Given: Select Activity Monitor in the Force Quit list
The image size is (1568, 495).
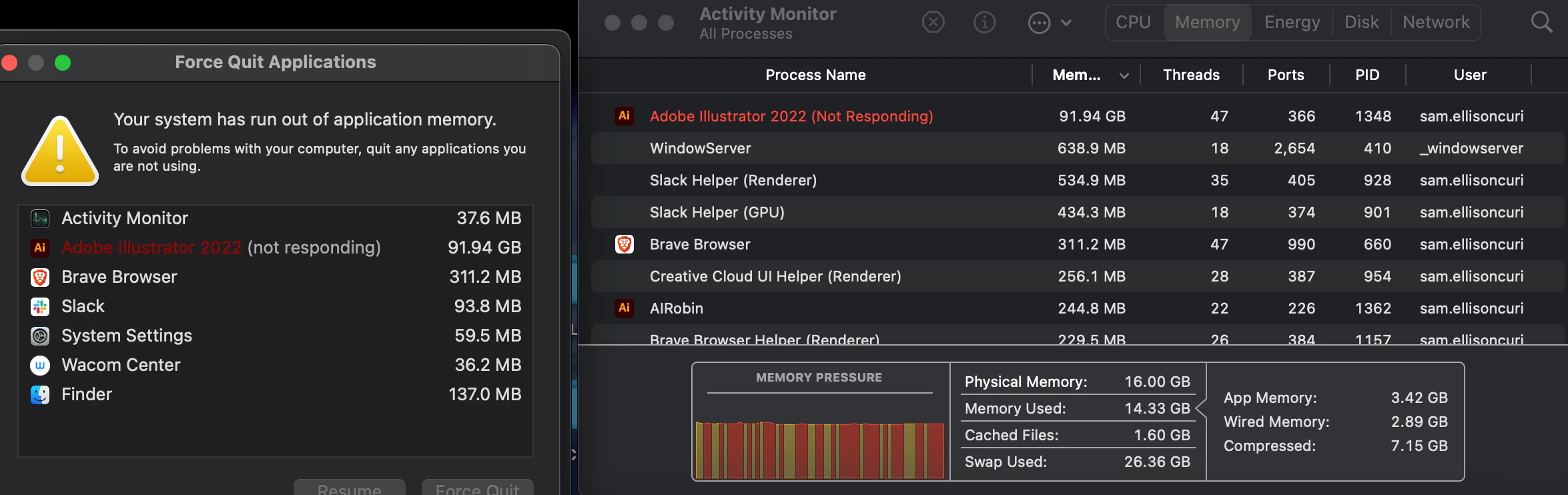Looking at the screenshot, I should point(276,218).
